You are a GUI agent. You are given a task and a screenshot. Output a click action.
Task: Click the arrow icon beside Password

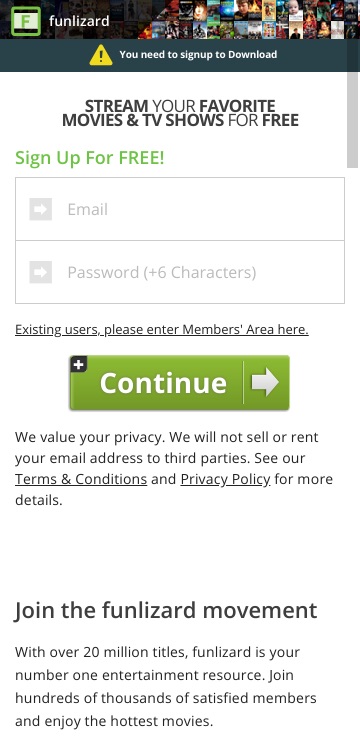pyautogui.click(x=41, y=272)
